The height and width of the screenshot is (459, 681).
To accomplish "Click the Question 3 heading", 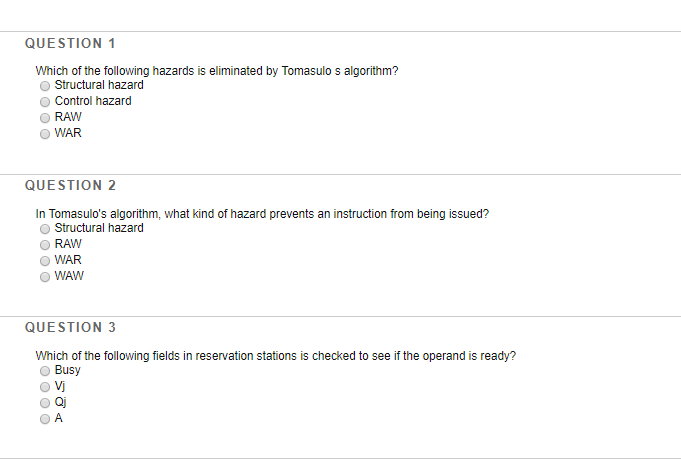I will pyautogui.click(x=70, y=327).
